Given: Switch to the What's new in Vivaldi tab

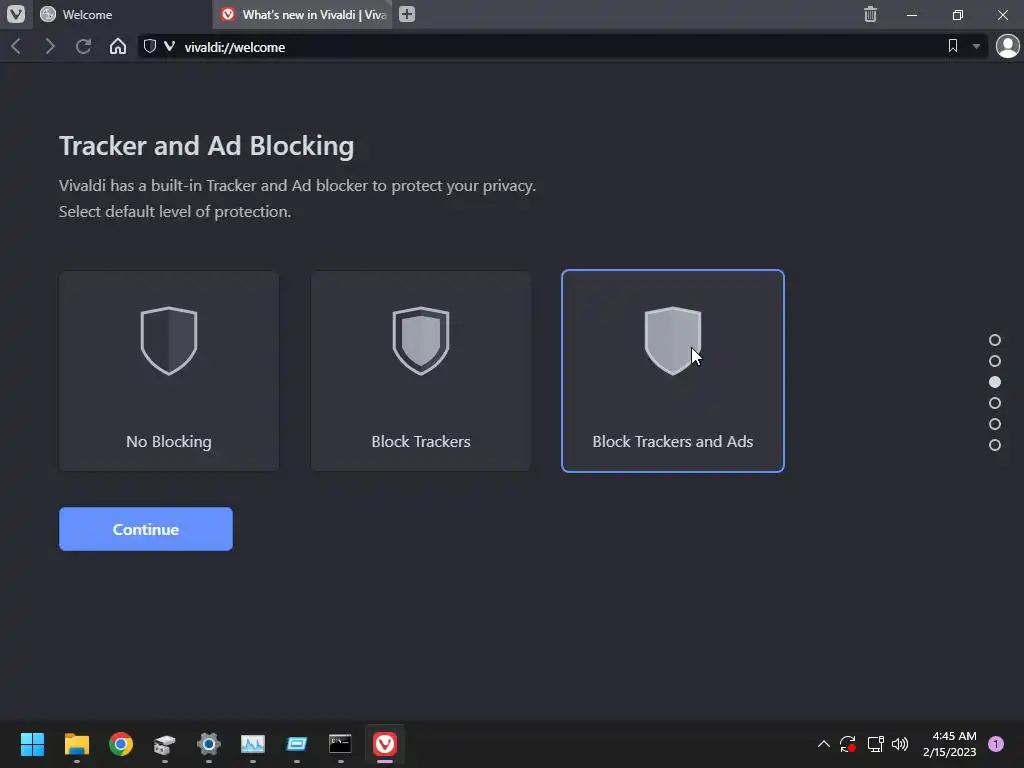Looking at the screenshot, I should tap(303, 14).
